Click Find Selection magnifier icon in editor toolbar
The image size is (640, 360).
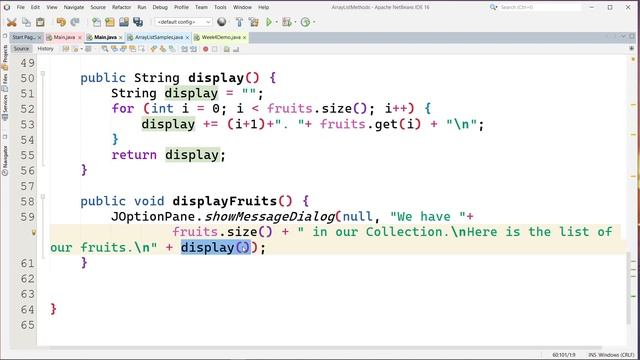point(105,49)
